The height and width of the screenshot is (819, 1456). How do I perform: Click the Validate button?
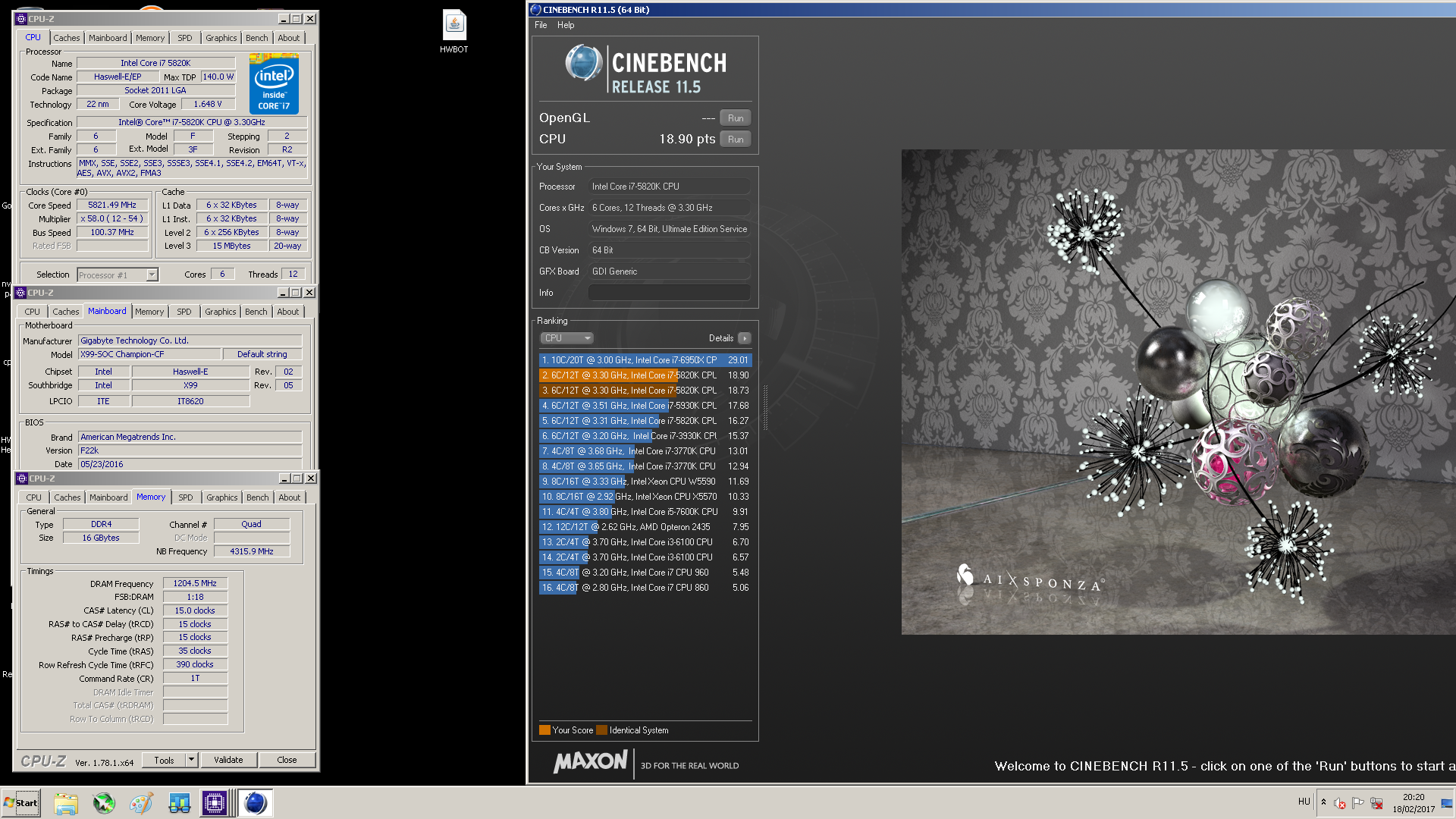coord(229,760)
